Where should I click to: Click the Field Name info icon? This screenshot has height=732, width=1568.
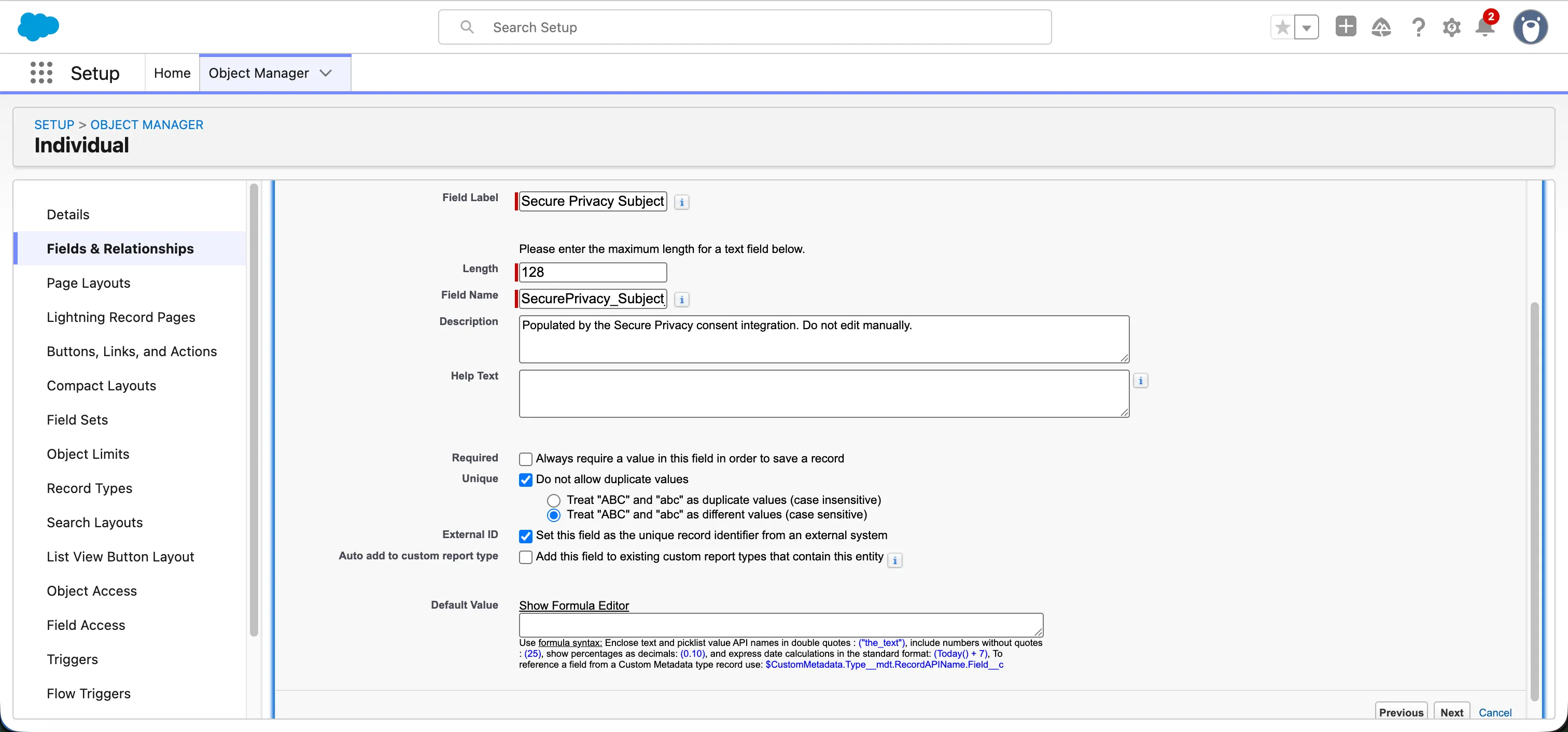pos(682,299)
